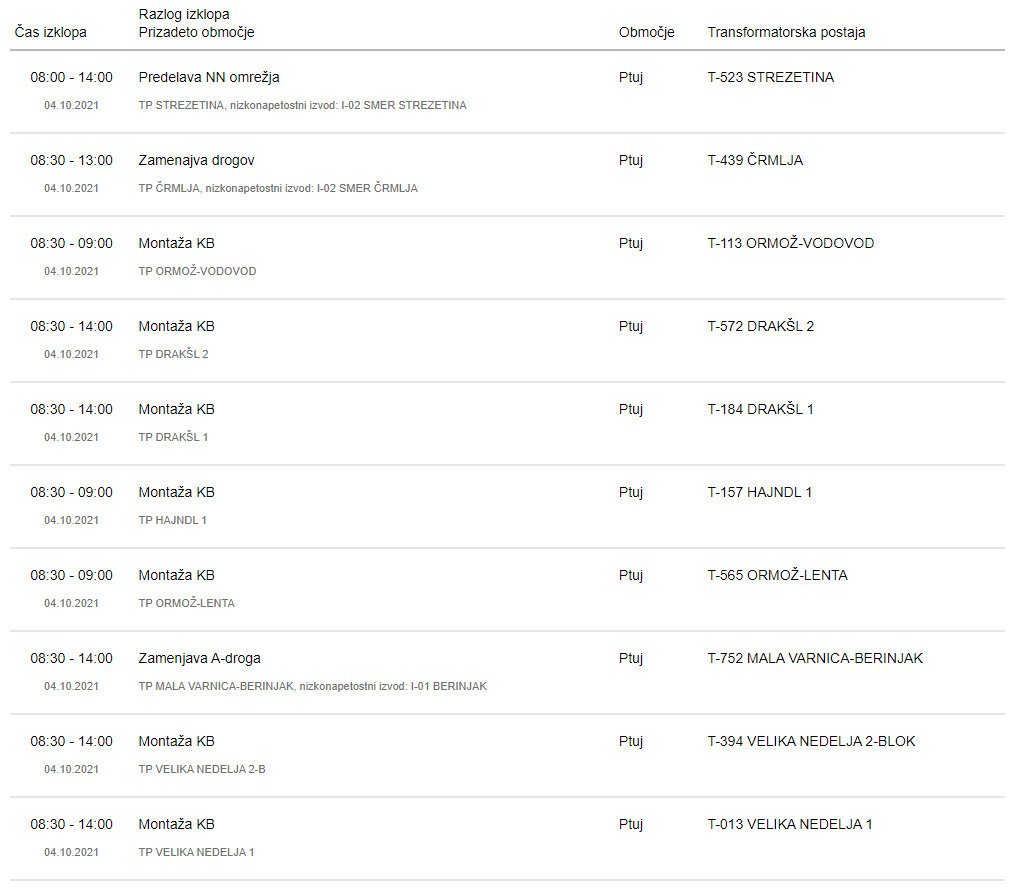Click T-752 MALA VARNICA-BERINJAK station entry

[815, 658]
